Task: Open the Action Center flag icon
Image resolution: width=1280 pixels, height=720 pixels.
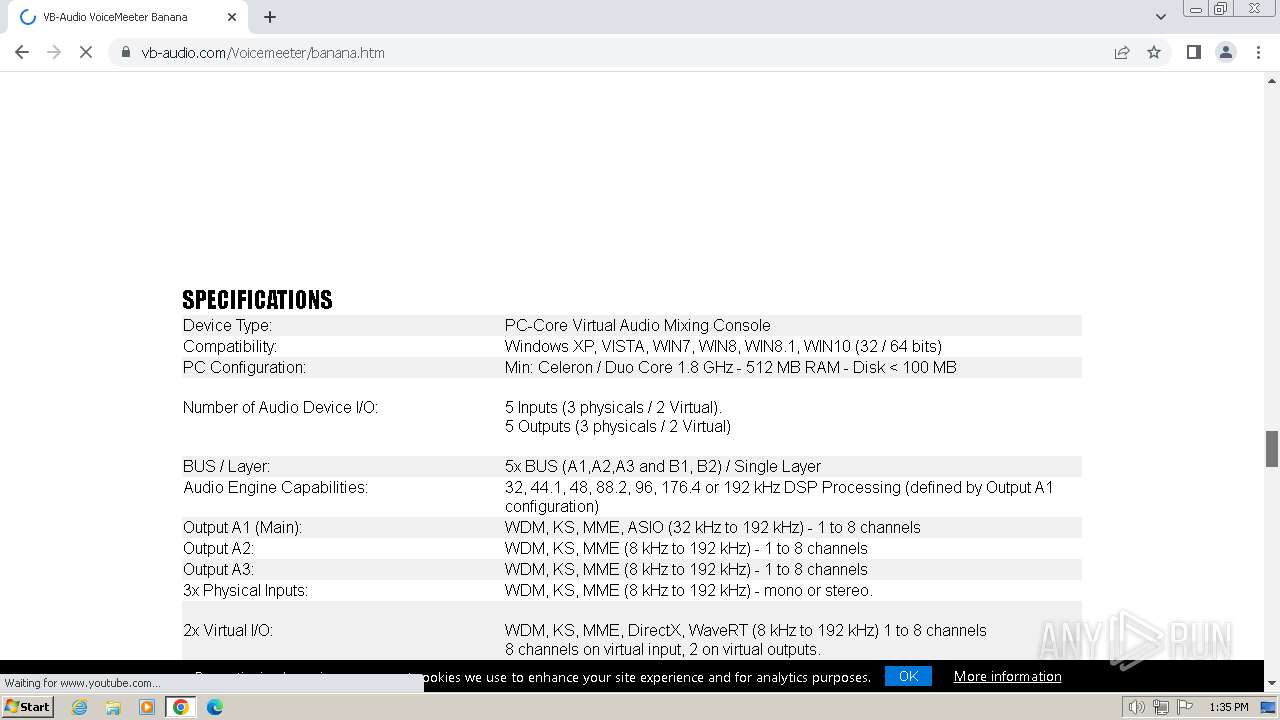Action: tap(1183, 707)
